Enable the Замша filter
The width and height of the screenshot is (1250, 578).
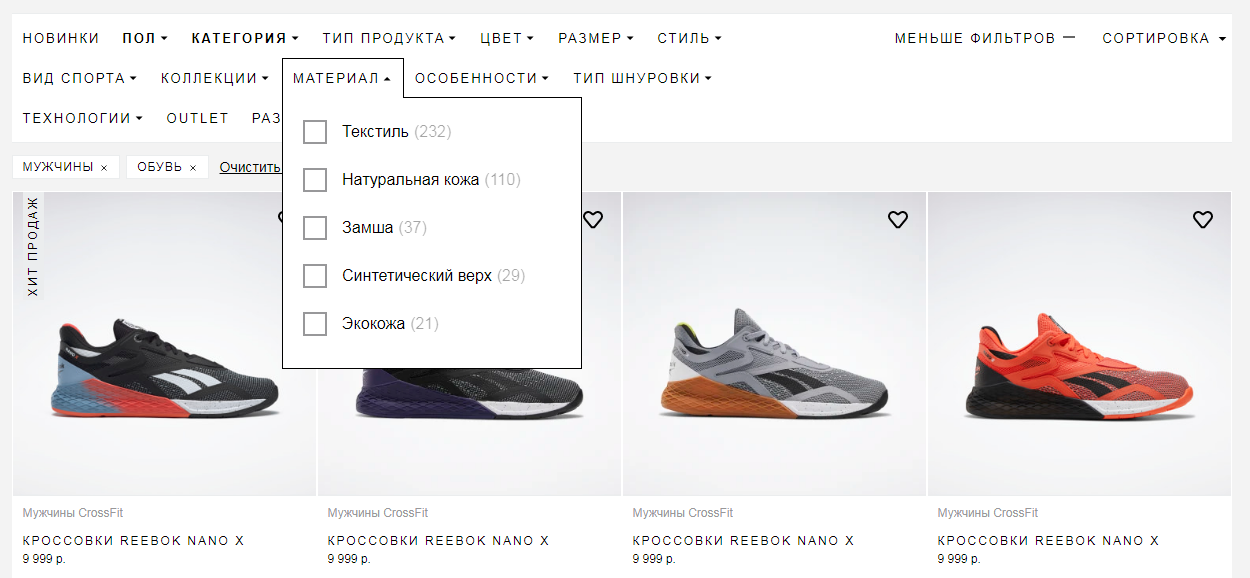[x=315, y=227]
